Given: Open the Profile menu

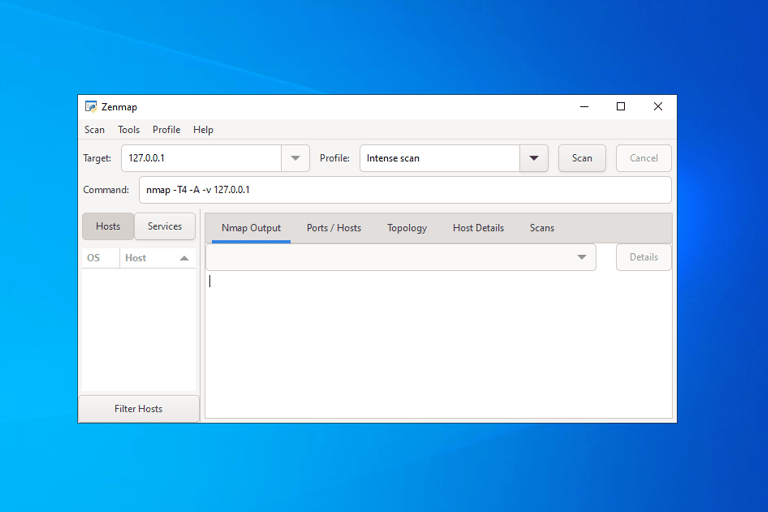Looking at the screenshot, I should (x=166, y=130).
